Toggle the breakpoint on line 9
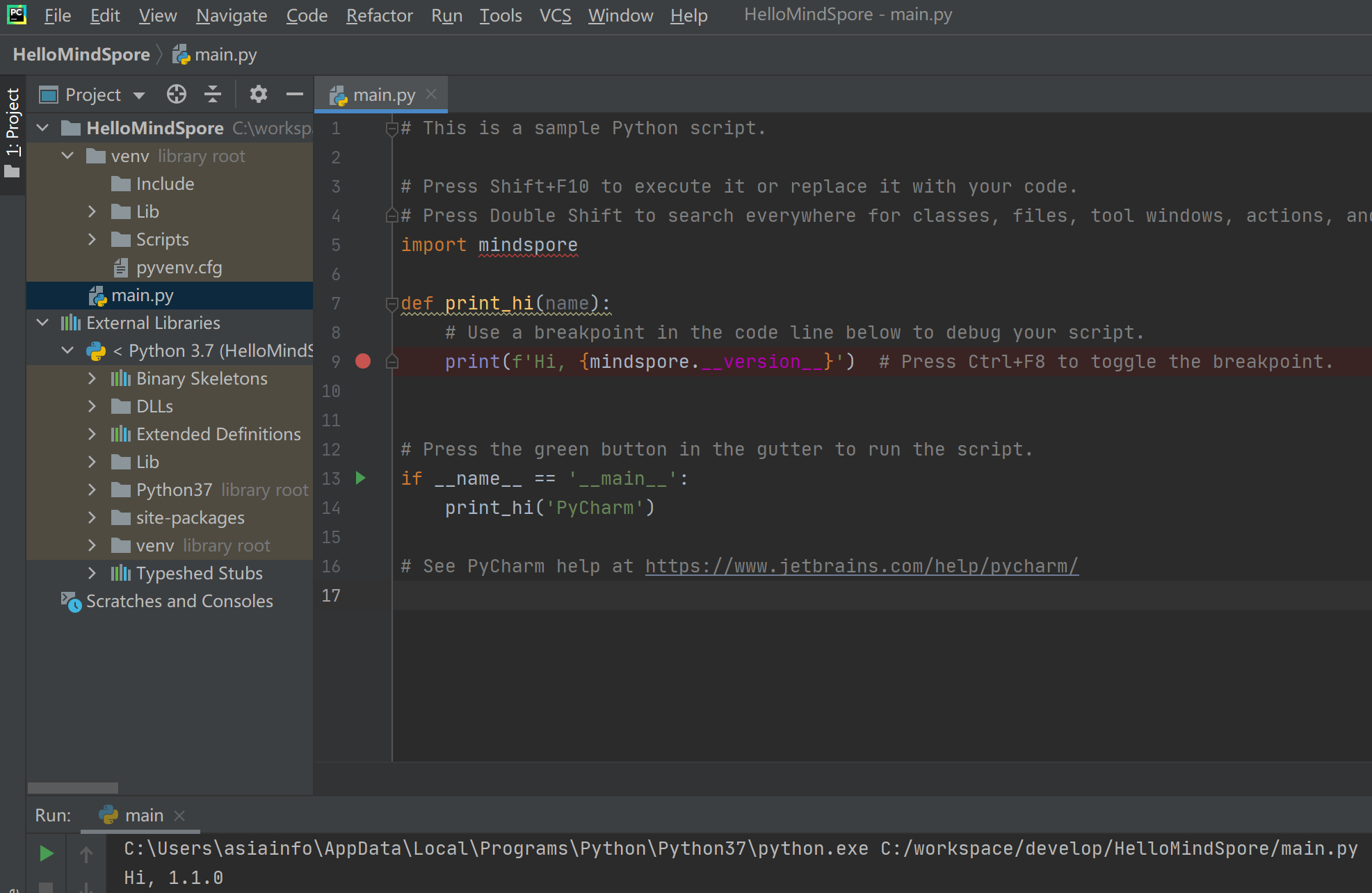Image resolution: width=1372 pixels, height=893 pixels. [363, 361]
